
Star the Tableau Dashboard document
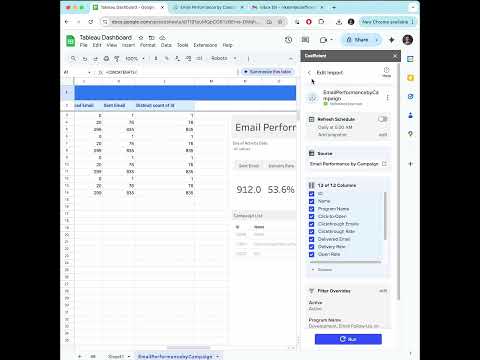pyautogui.click(x=141, y=38)
